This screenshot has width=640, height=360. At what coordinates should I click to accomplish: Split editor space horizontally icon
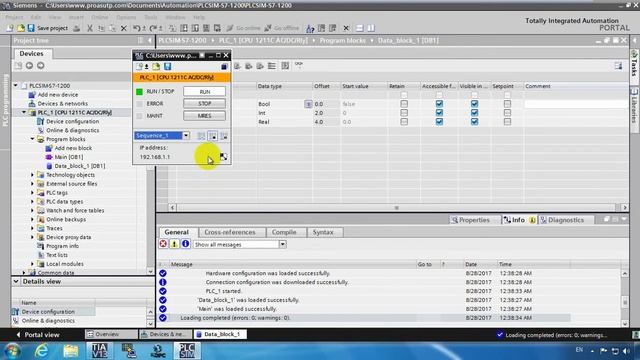[360, 28]
